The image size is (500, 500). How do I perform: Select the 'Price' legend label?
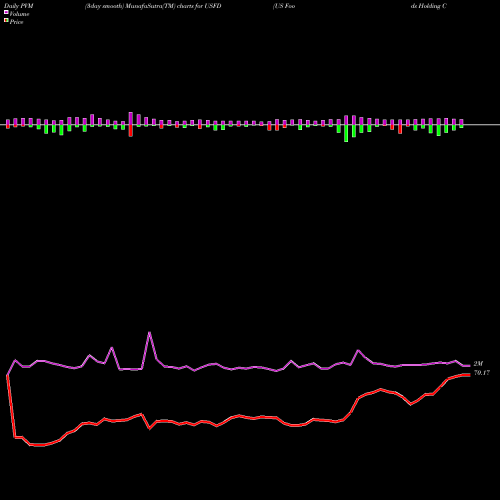16,22
